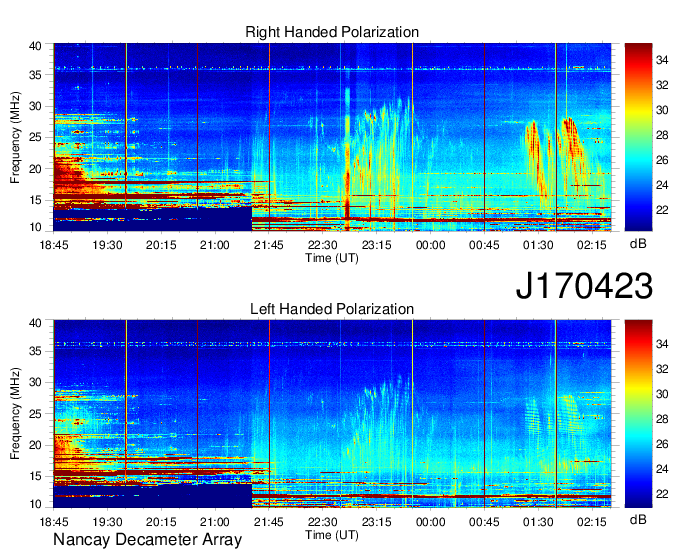Click the 40 frequency tick on the top plot
680x552 pixels.
(36, 46)
